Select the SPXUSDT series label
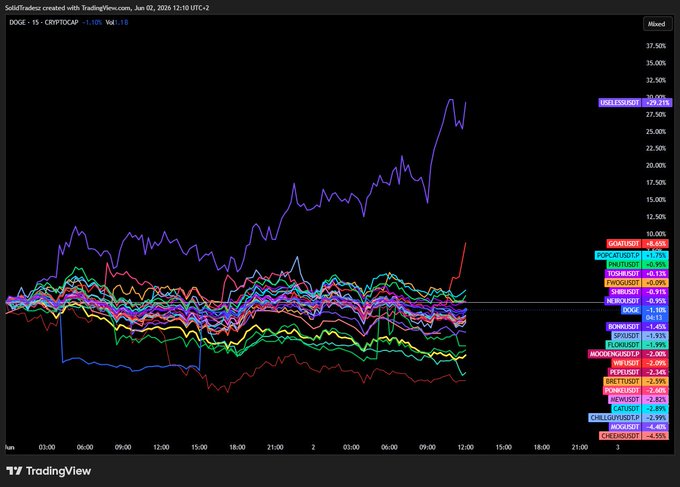The width and height of the screenshot is (680, 487). tap(626, 336)
